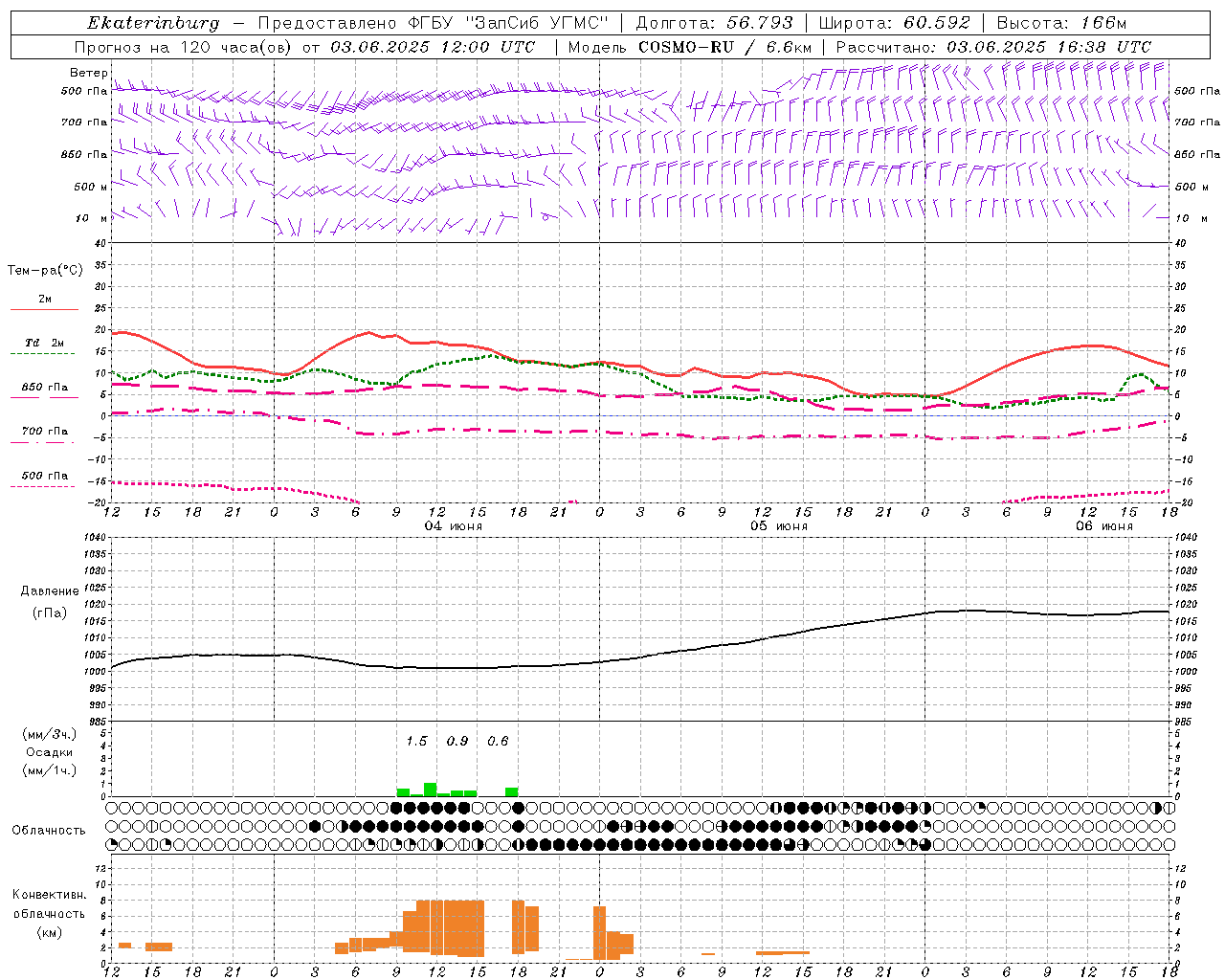Click the "Ветер" wind panel label

pyautogui.click(x=88, y=73)
